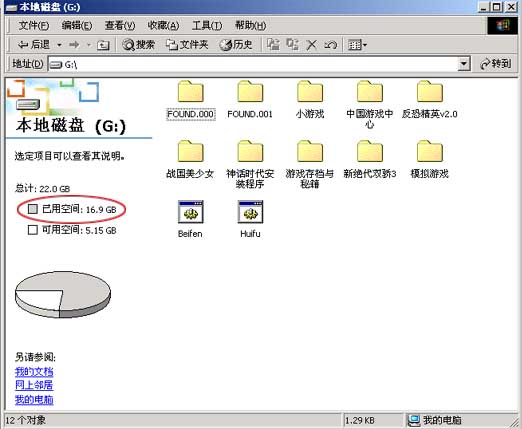Open the 文件(F) menu
This screenshot has width=522, height=429.
pos(34,25)
